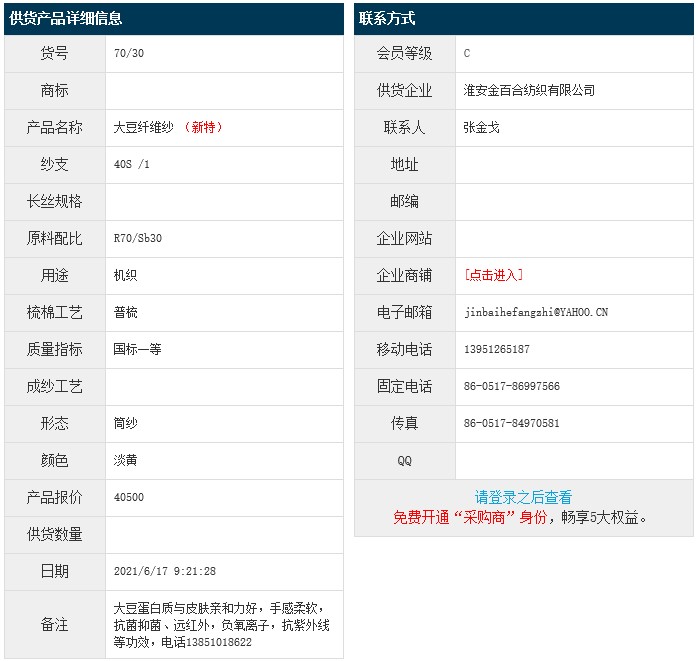The height and width of the screenshot is (661, 698).
Task: Click the quality standard value 国标一等
Action: [138, 349]
